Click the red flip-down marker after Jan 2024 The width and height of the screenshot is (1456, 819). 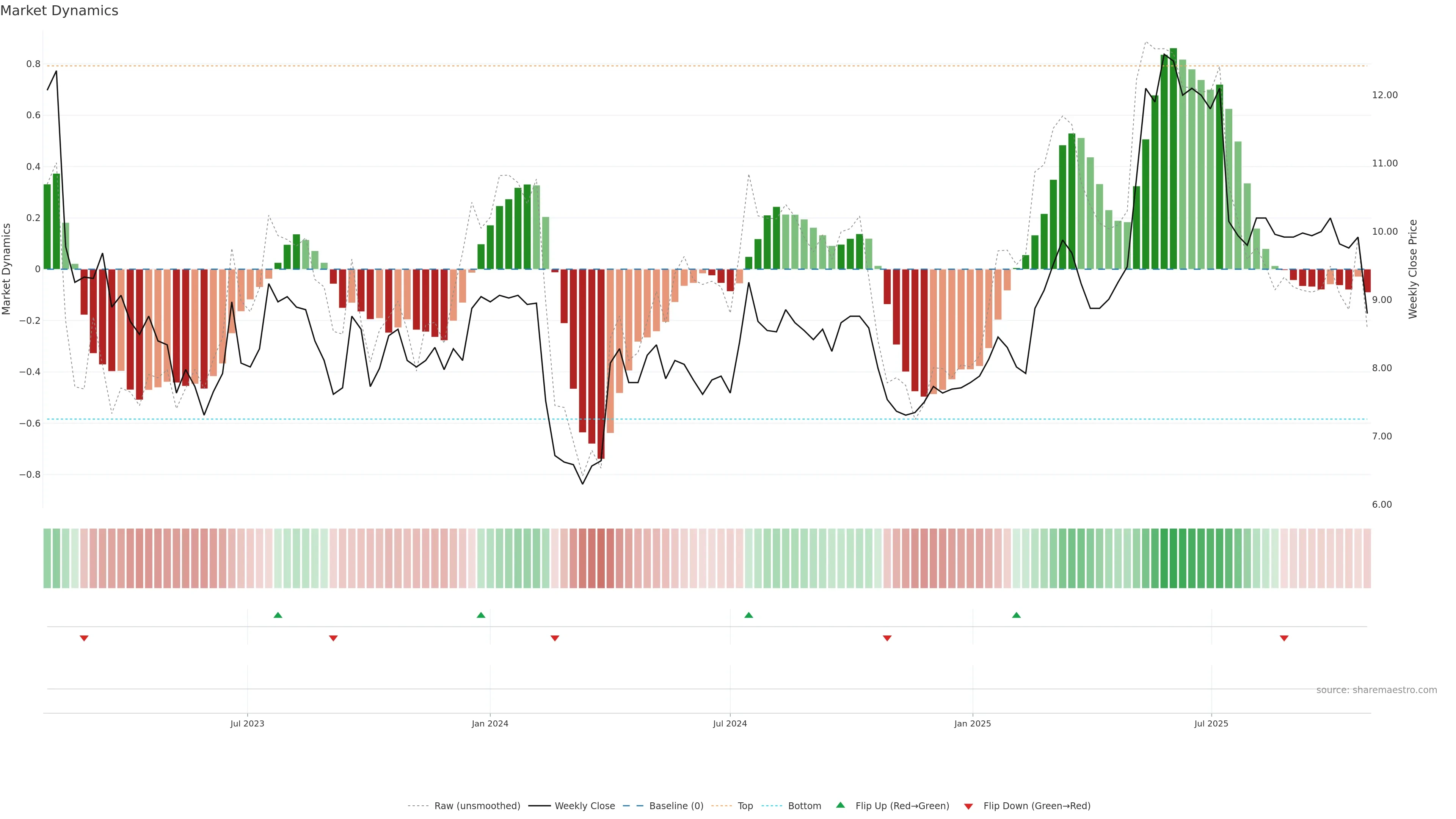[555, 638]
